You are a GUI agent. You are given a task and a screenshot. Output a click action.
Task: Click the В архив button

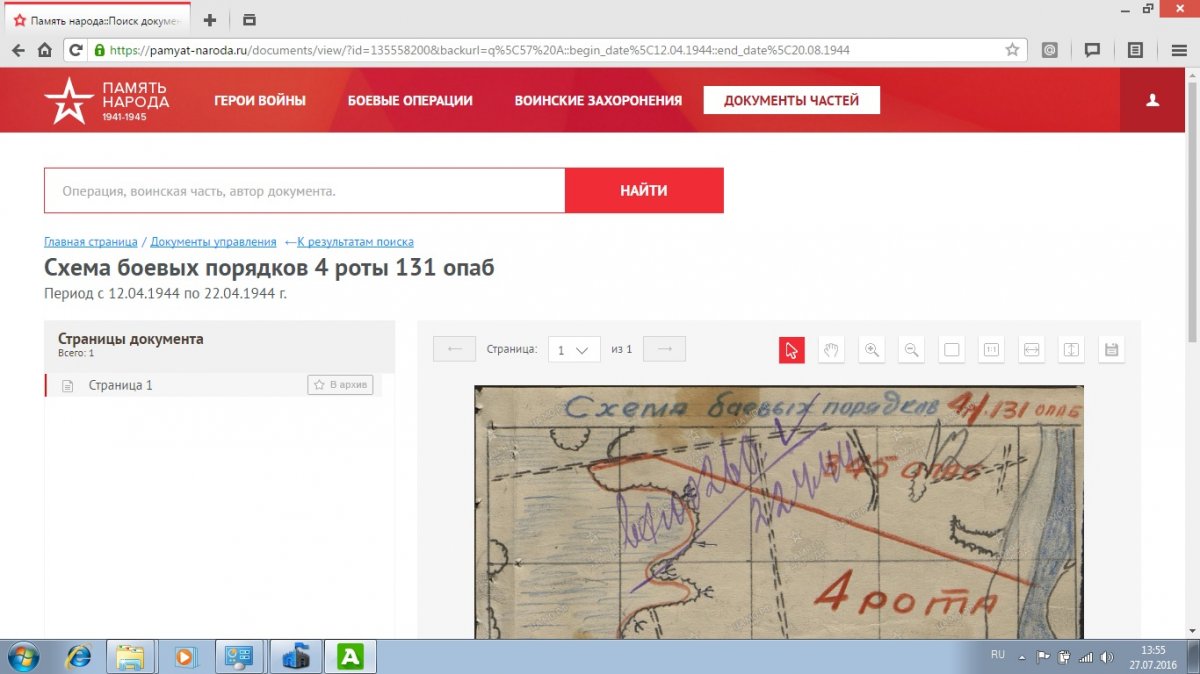340,385
